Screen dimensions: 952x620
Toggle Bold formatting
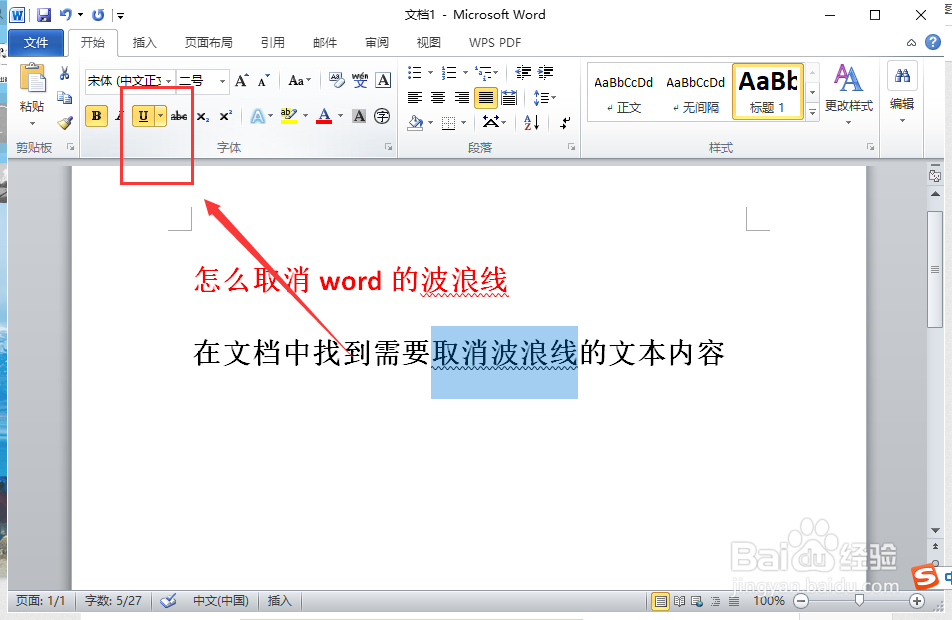[x=97, y=116]
